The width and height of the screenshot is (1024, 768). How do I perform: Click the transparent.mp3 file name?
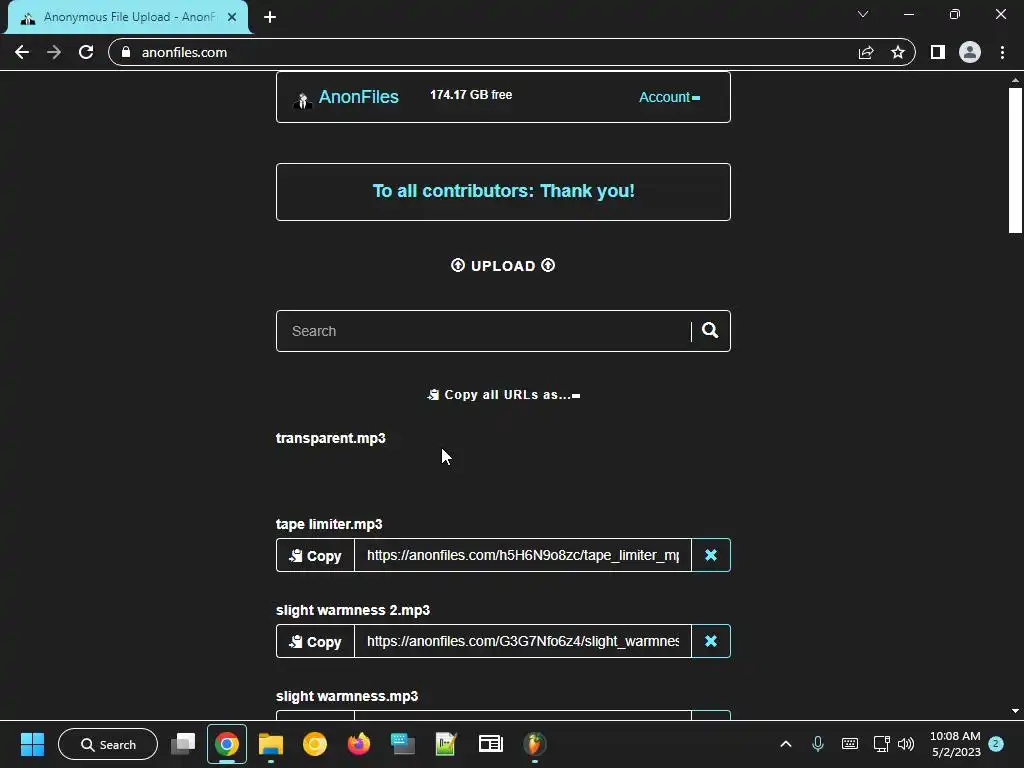(x=330, y=438)
